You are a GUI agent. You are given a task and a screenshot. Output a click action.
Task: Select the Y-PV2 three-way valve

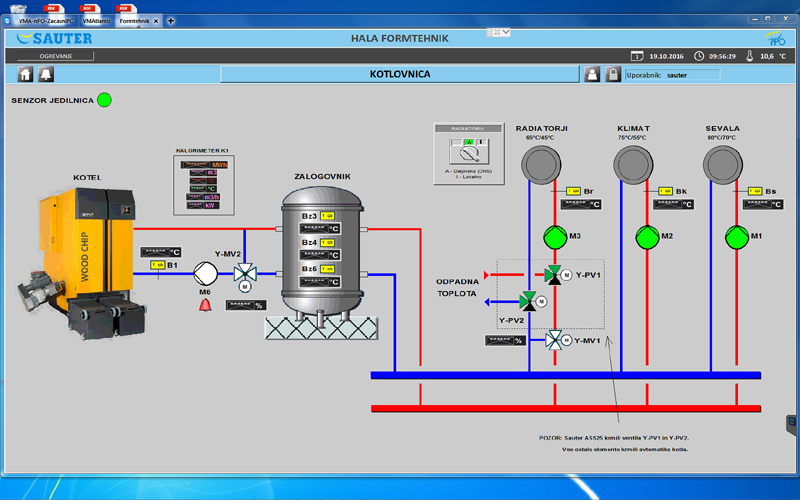532,302
